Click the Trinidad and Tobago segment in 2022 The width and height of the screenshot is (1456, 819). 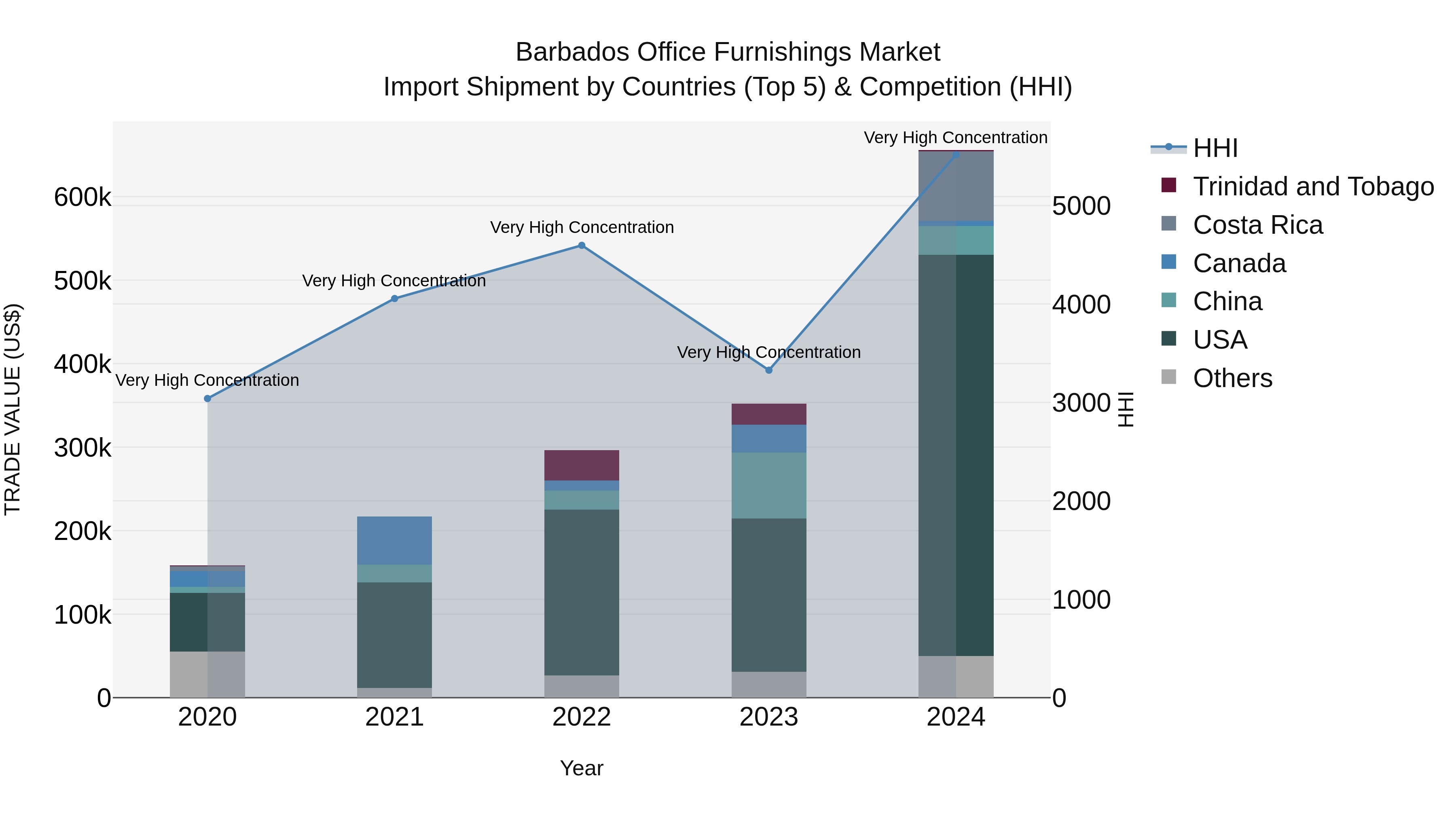tap(582, 465)
